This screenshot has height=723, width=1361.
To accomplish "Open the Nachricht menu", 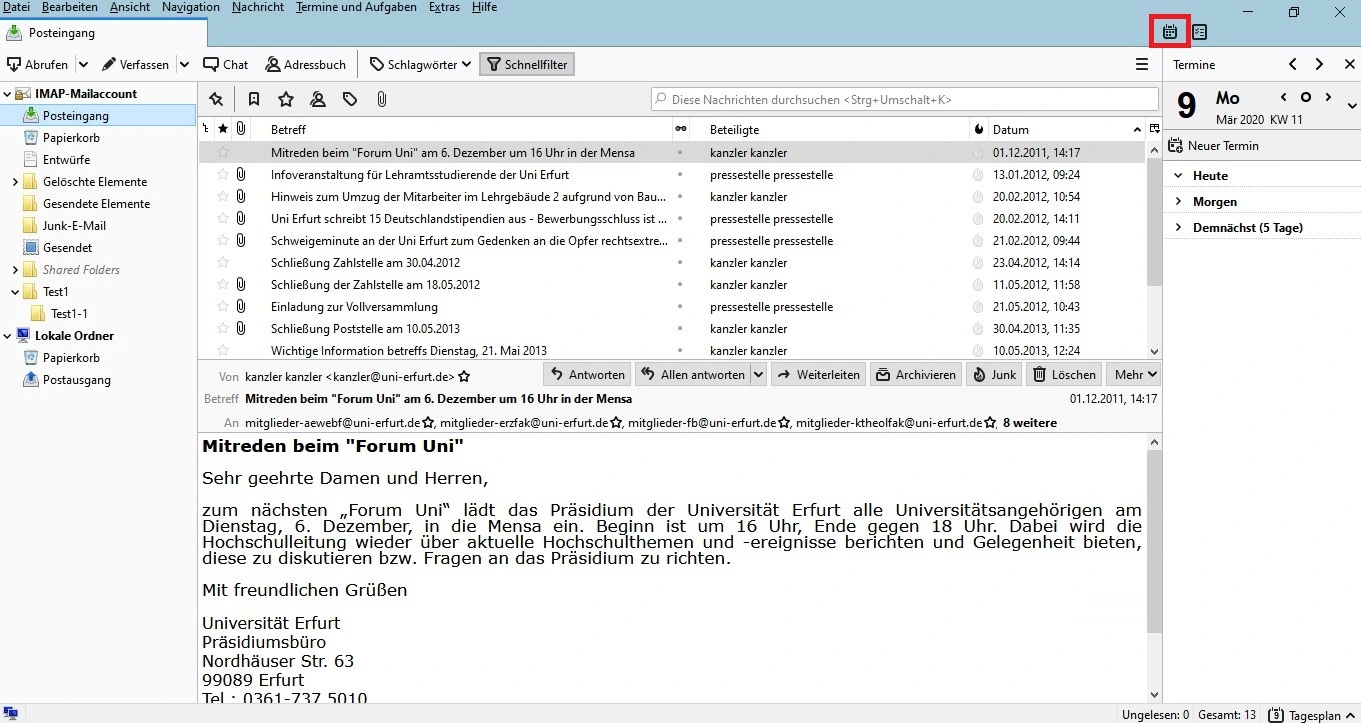I will click(258, 7).
